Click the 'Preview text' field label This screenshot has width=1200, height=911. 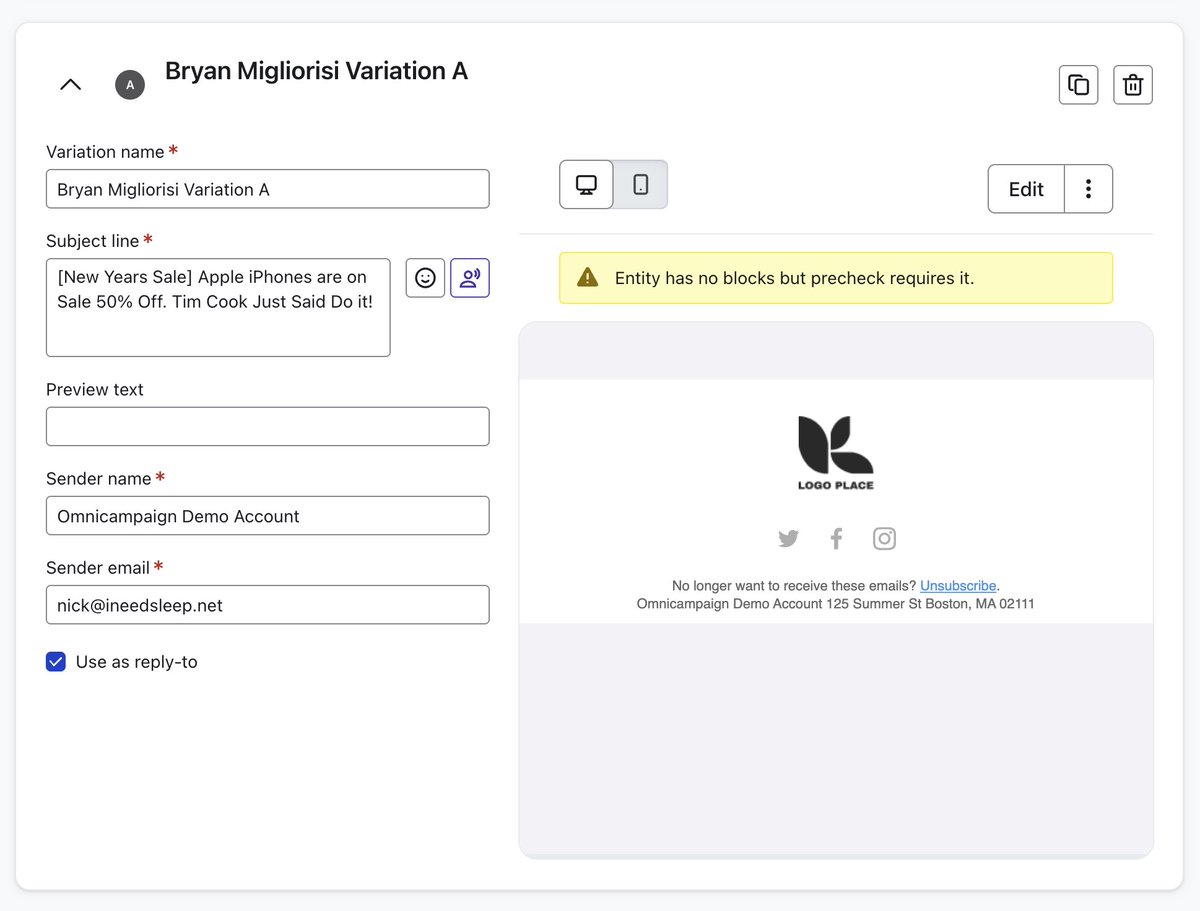pos(95,390)
